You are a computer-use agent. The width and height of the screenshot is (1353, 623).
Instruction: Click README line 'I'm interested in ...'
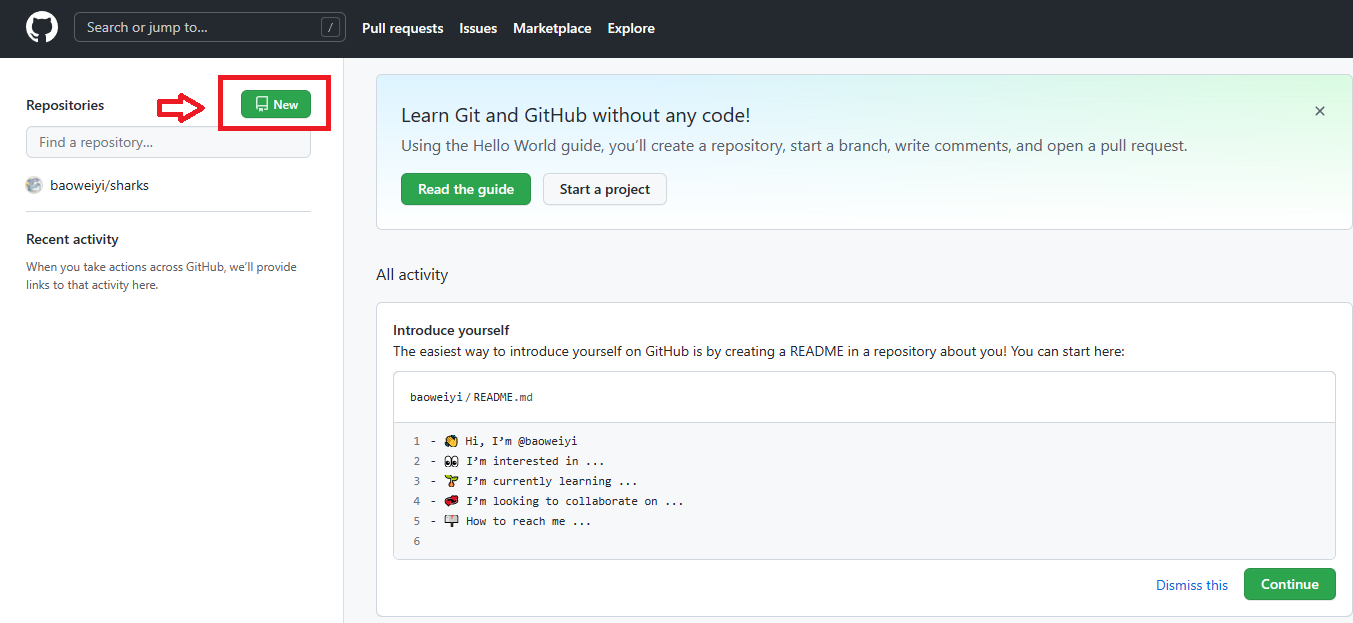pos(535,461)
